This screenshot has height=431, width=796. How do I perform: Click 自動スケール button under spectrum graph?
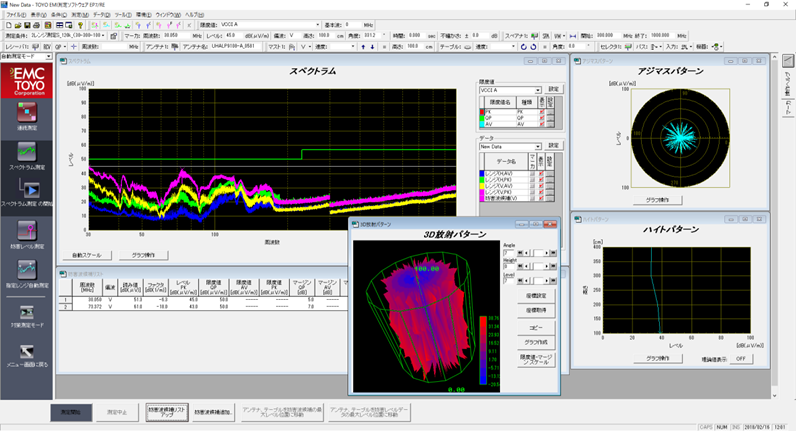[x=89, y=255]
